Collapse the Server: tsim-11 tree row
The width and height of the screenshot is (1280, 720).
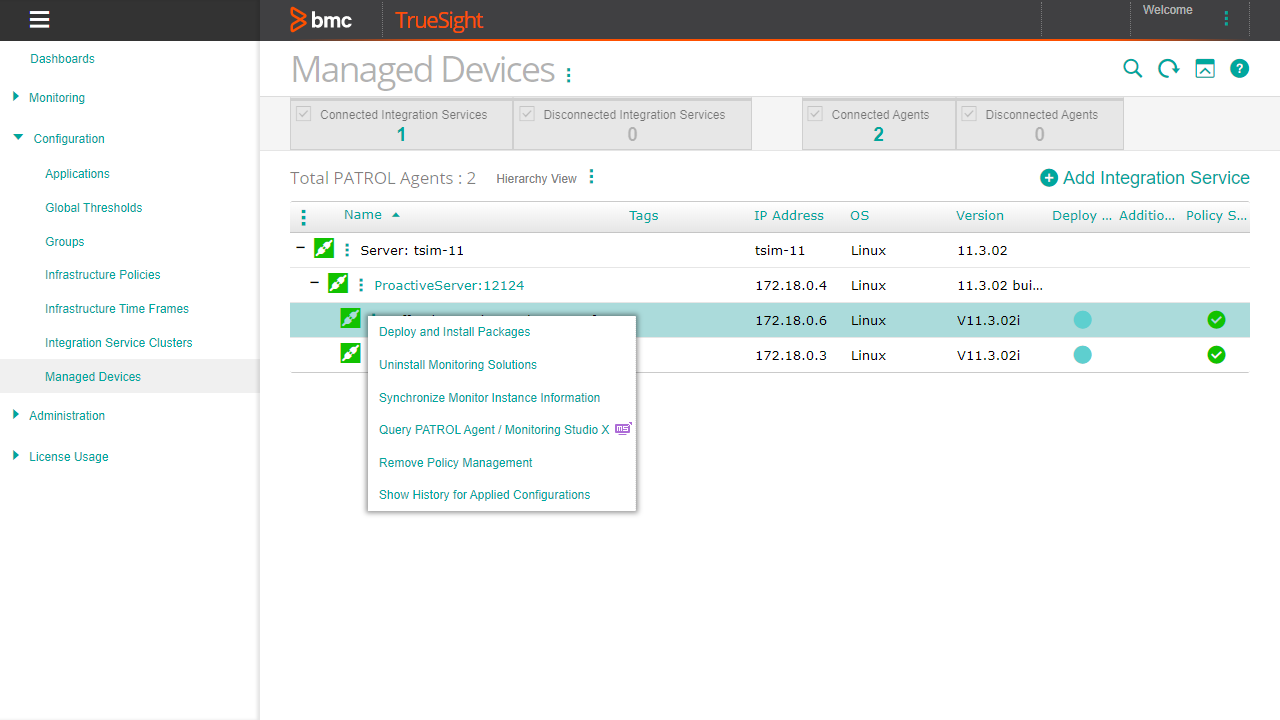point(300,248)
